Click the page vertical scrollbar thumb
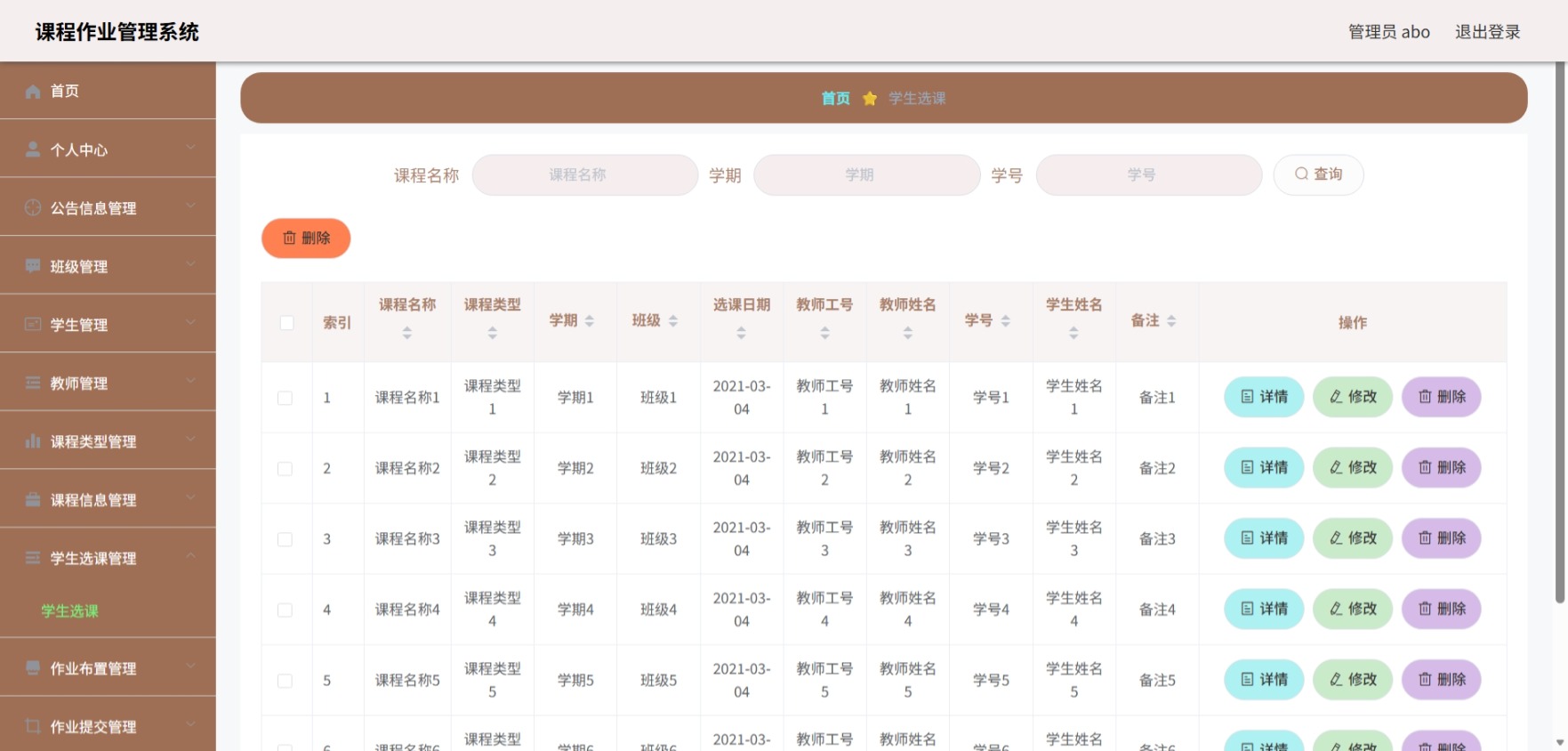 click(1560, 334)
